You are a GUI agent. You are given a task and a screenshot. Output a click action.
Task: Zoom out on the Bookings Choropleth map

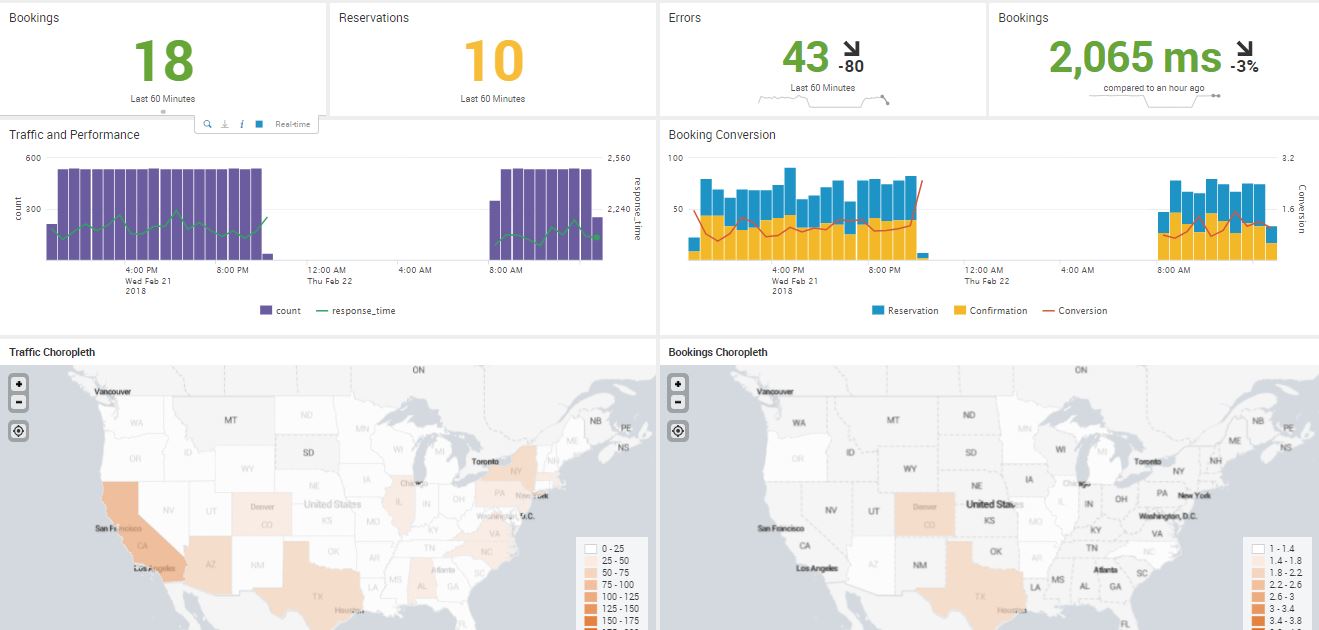click(678, 402)
